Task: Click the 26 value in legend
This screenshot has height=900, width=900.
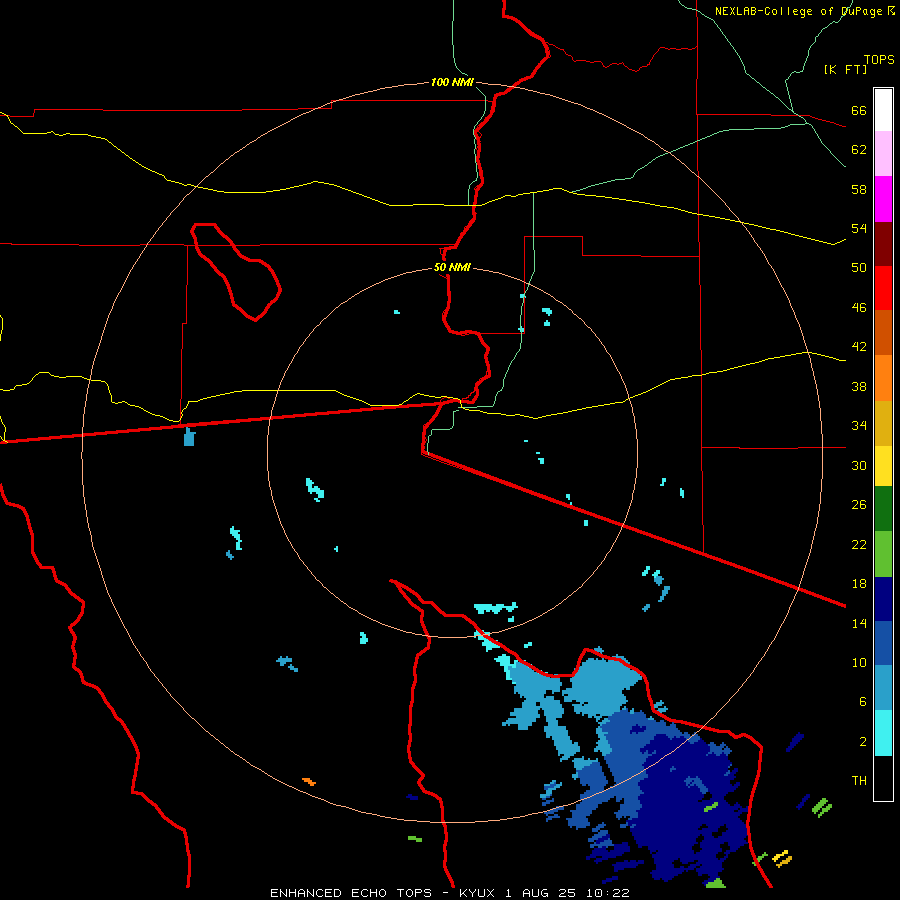Action: (859, 505)
